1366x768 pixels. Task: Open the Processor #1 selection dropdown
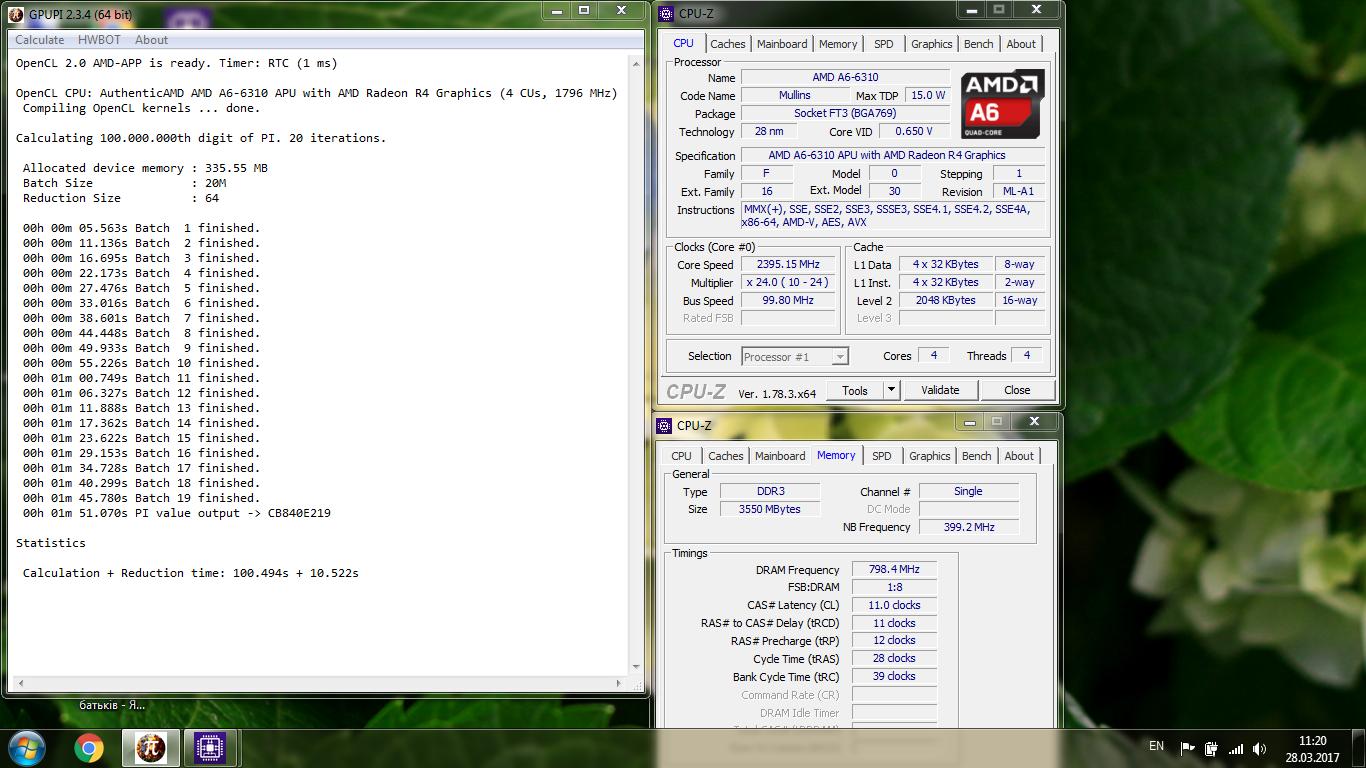click(795, 357)
